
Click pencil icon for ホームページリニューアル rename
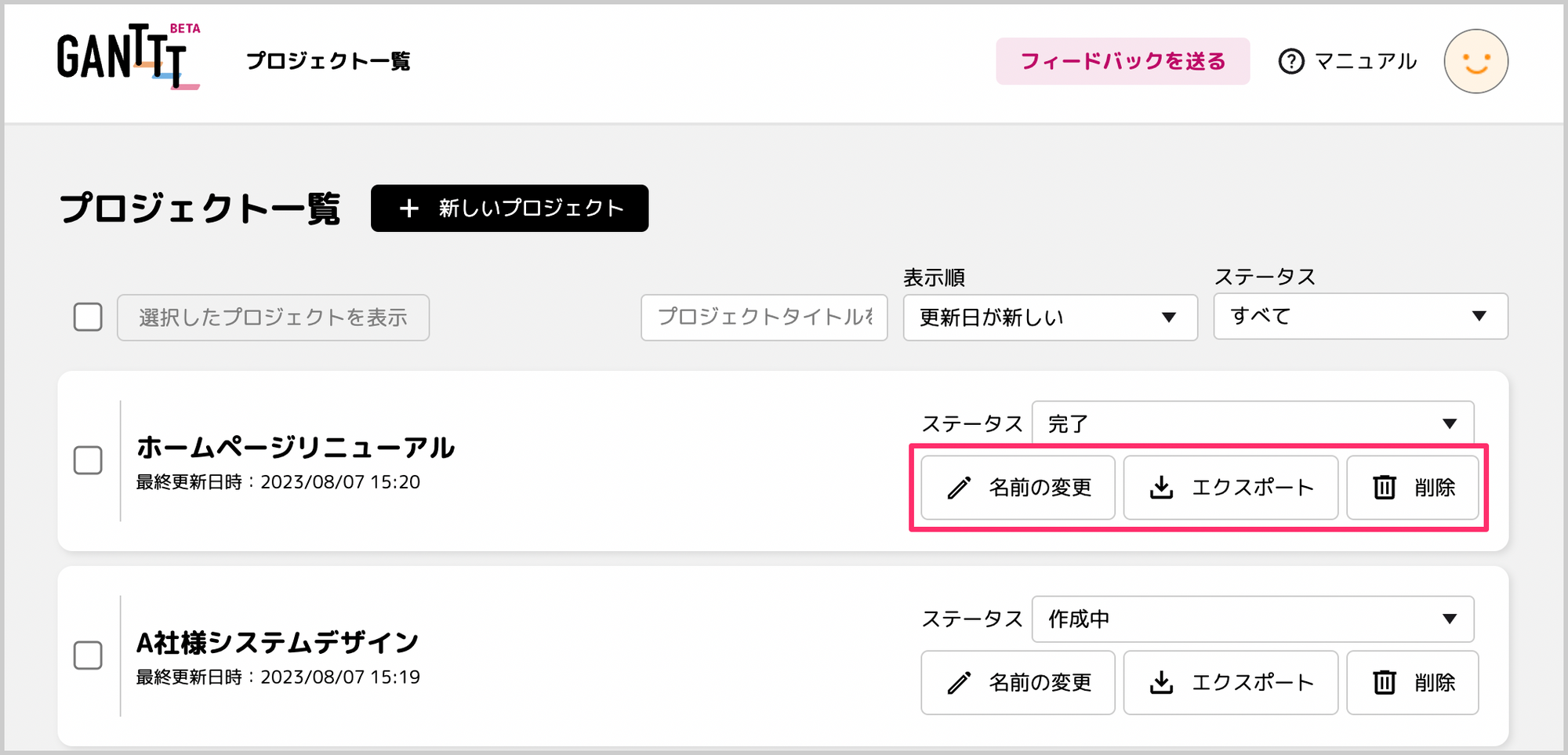[959, 488]
